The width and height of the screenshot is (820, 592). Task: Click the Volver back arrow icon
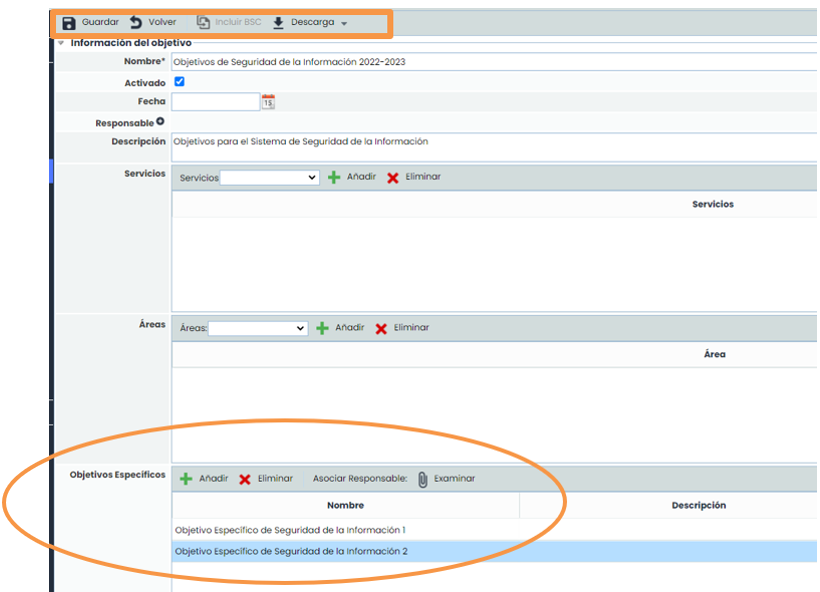tap(136, 22)
